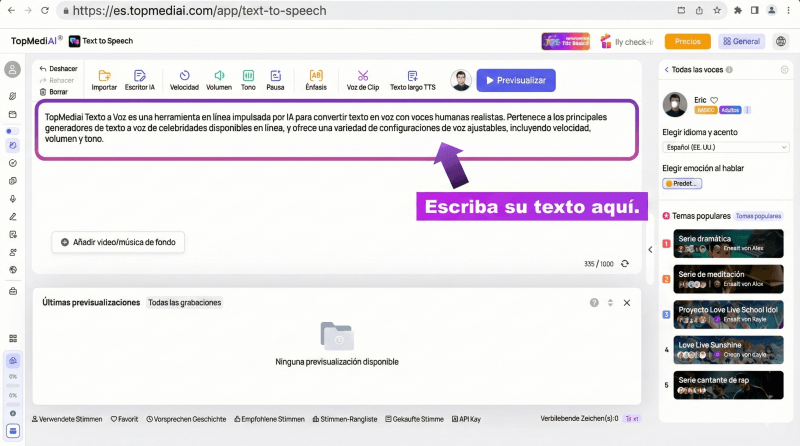The image size is (800, 446).
Task: Click the pen edit icon in left sidebar
Action: (13, 216)
